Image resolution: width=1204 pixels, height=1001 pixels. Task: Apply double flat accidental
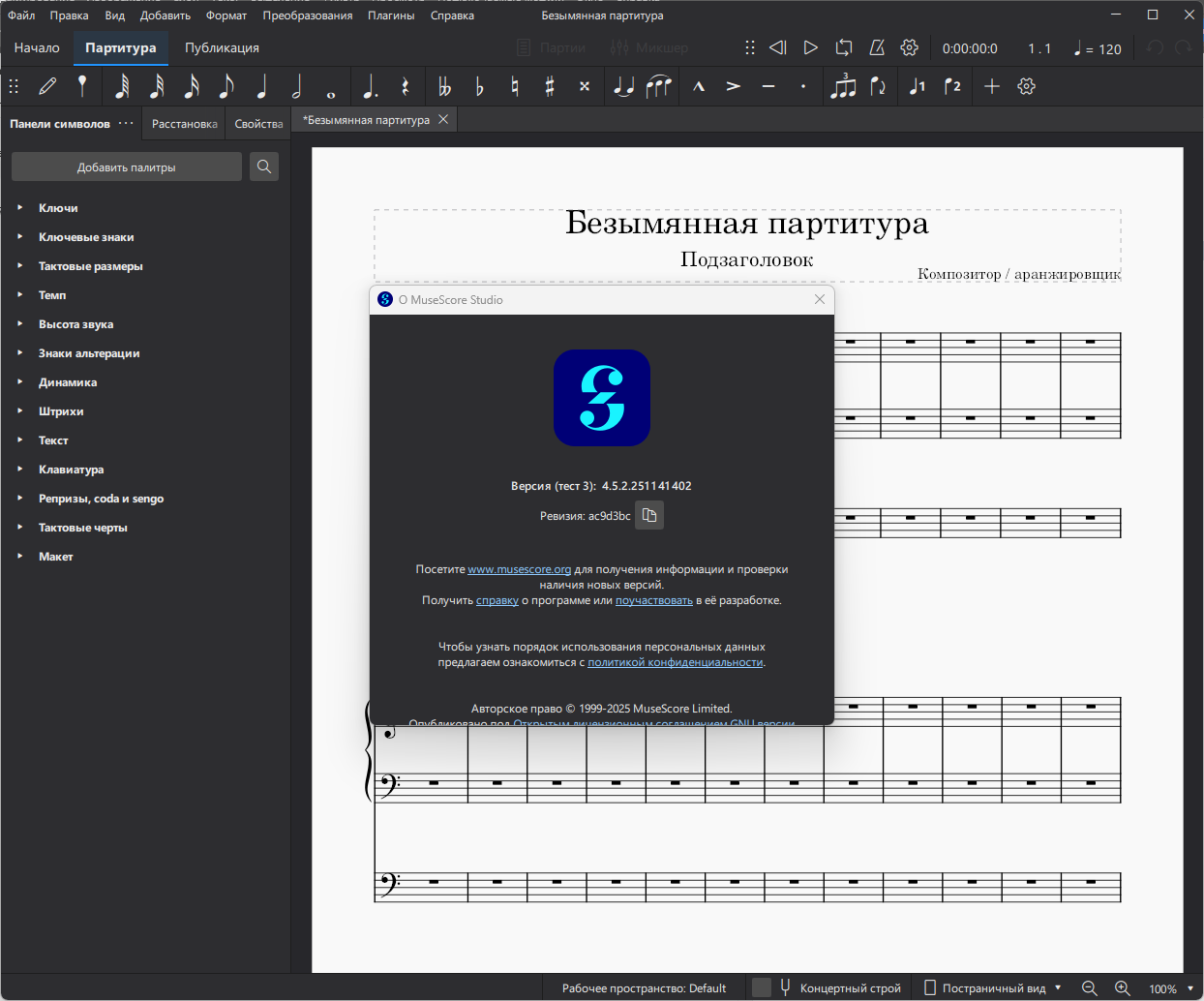coord(444,86)
